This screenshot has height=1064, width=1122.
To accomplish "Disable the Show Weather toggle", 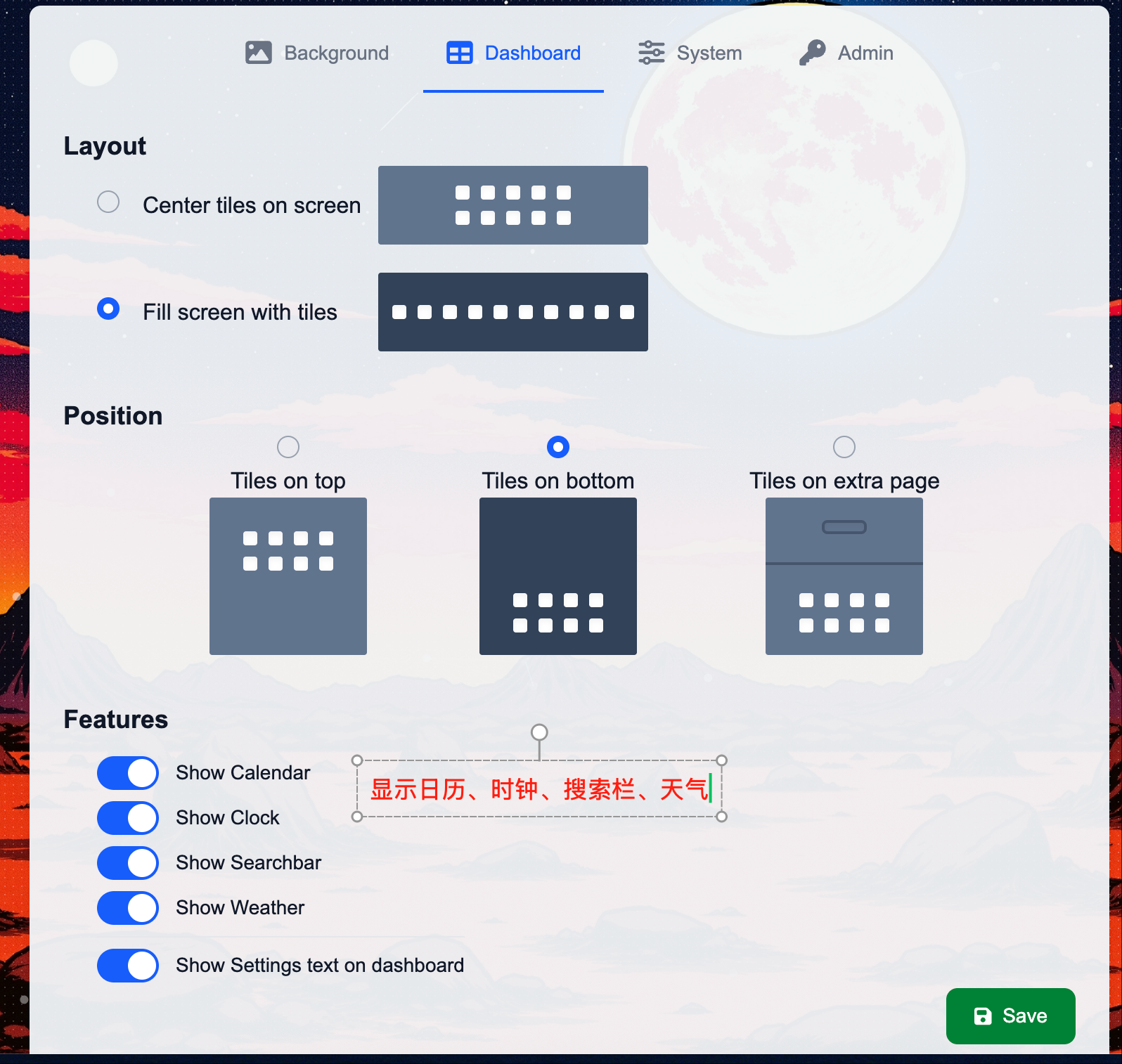I will coord(128,908).
